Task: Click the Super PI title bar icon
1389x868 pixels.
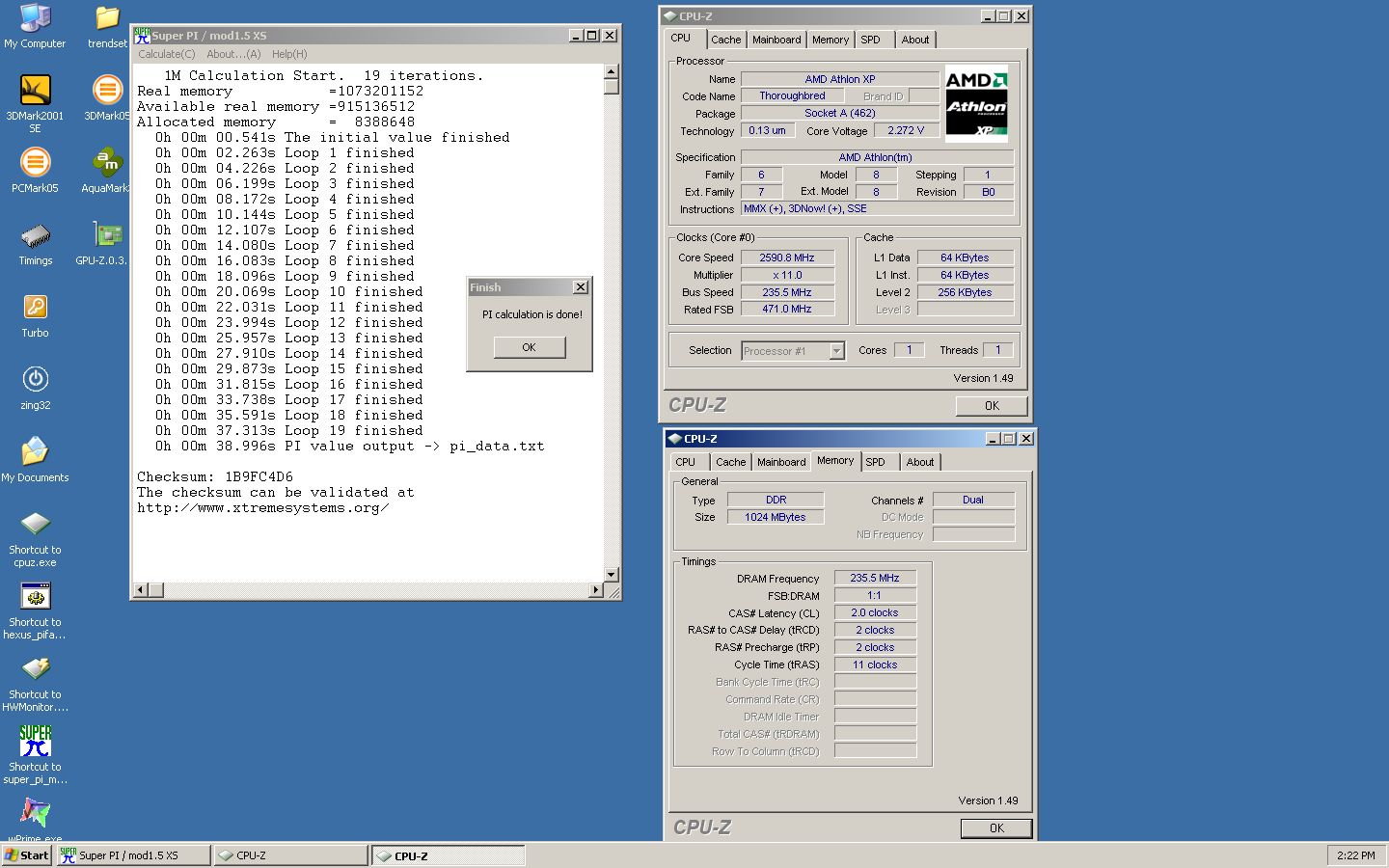Action: coord(142,35)
